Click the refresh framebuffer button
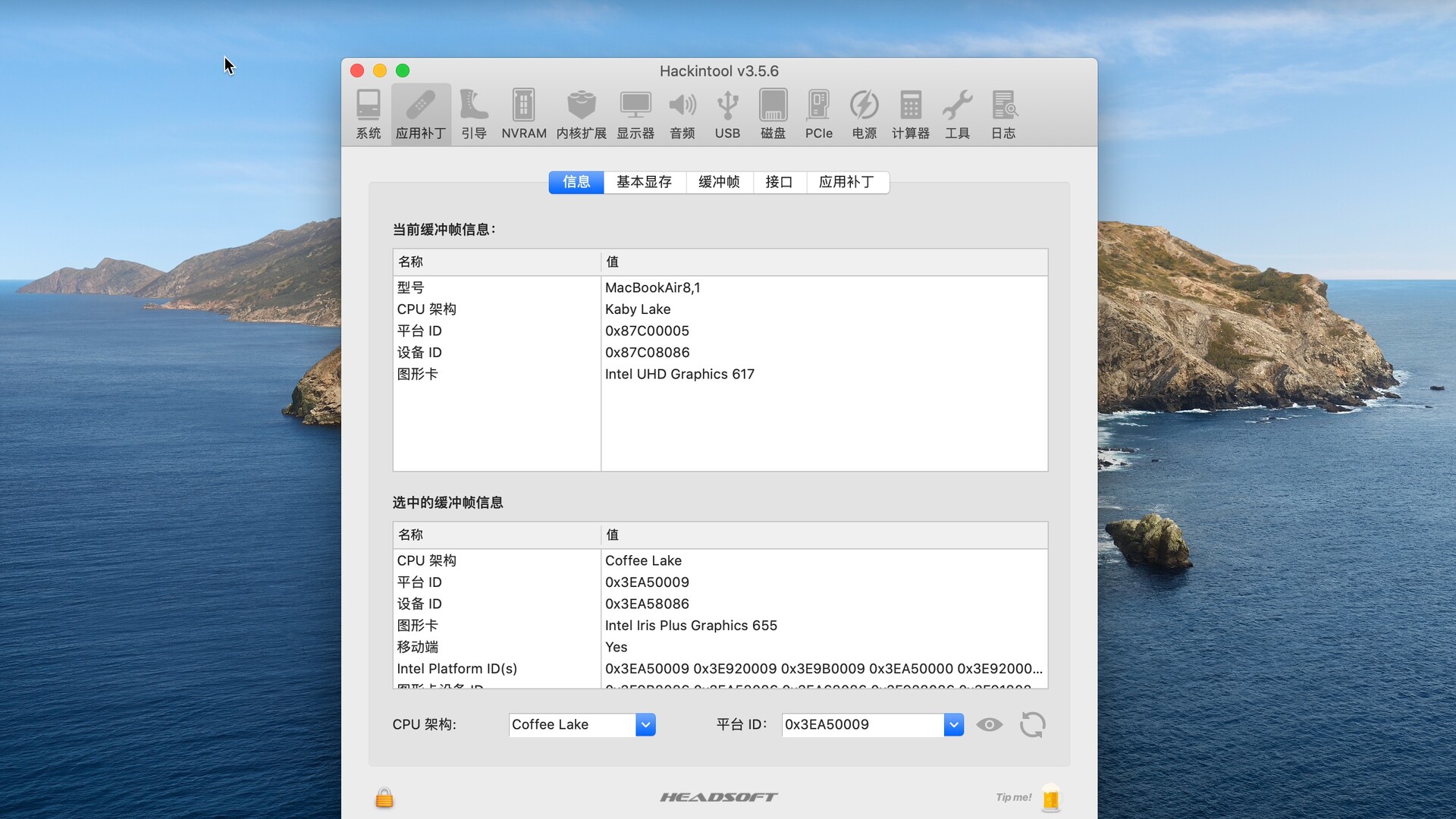Screen dimensions: 1456x819 pyautogui.click(x=1033, y=725)
